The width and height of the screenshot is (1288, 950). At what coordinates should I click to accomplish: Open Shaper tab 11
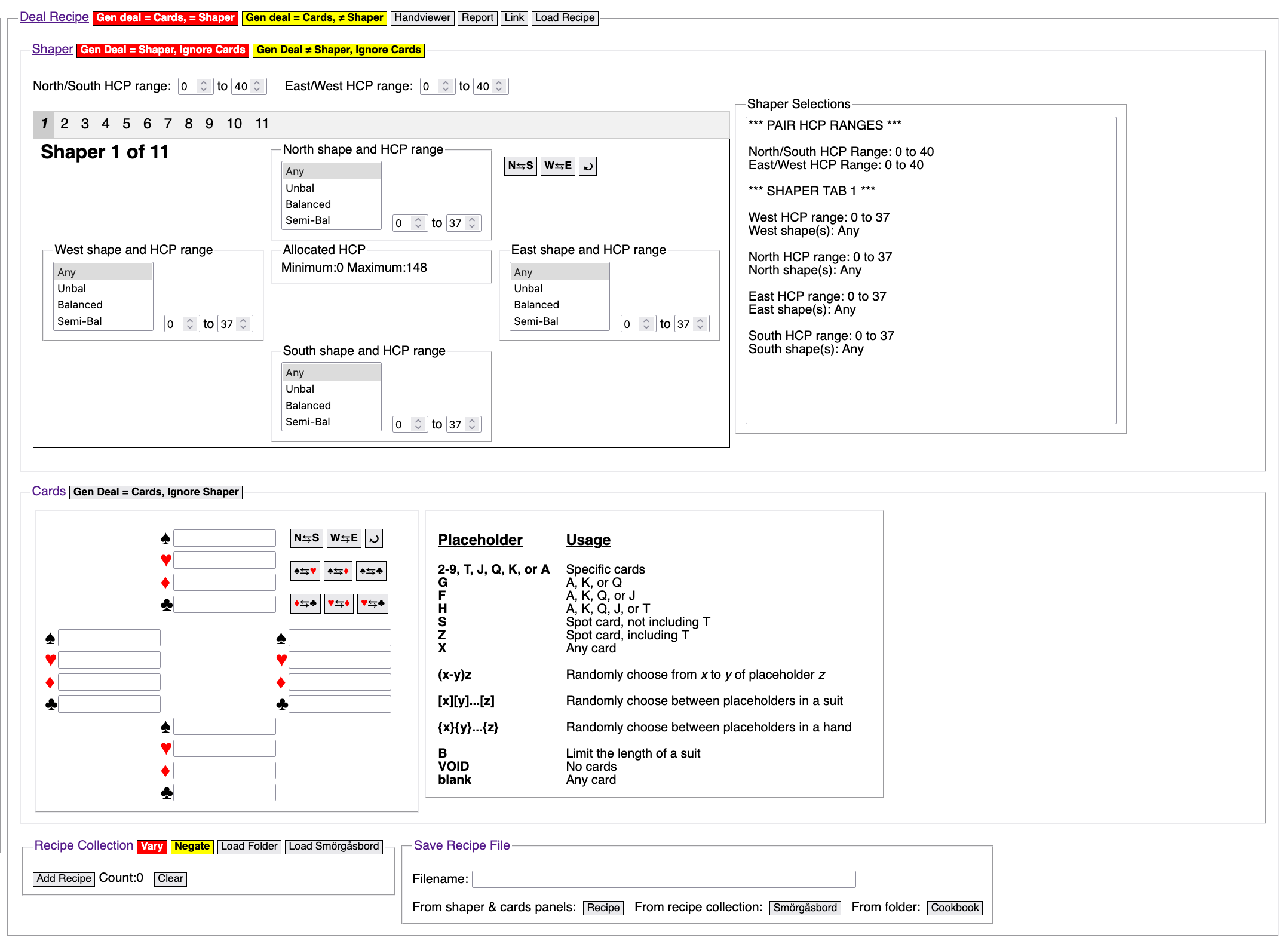click(x=262, y=124)
